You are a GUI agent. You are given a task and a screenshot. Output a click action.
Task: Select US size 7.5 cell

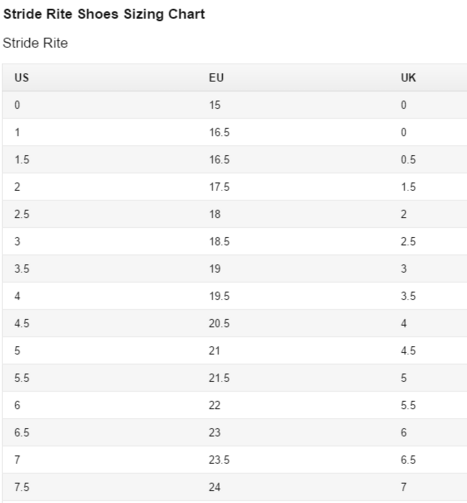[x=22, y=488]
